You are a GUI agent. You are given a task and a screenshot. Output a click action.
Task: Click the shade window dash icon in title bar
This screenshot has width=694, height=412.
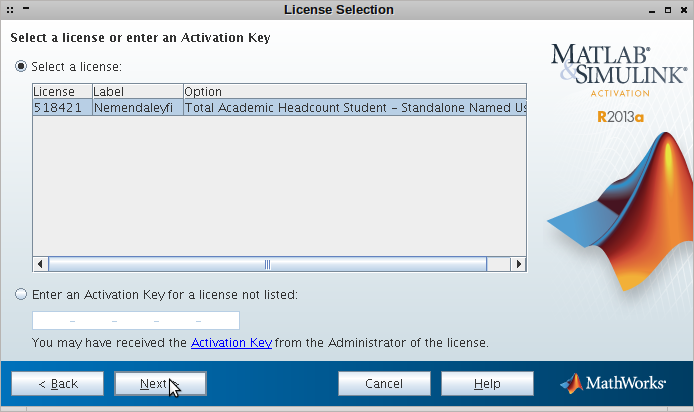(26, 8)
